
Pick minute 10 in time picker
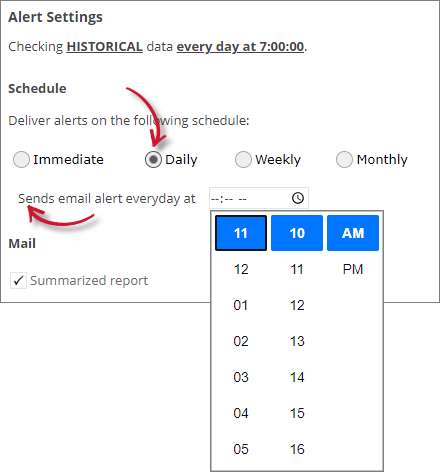[297, 233]
